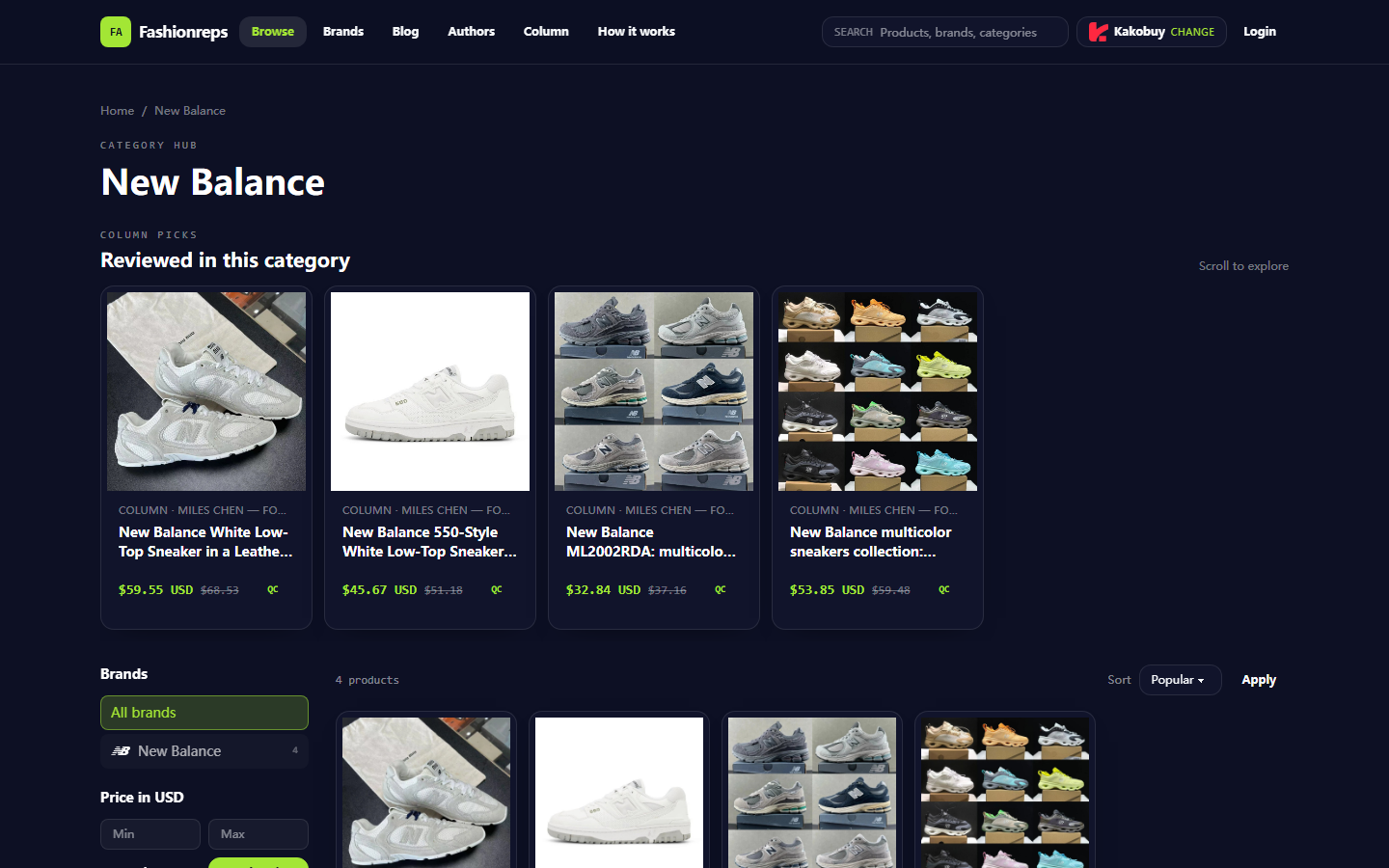
Task: Click the Apply sort button
Action: (x=1259, y=680)
